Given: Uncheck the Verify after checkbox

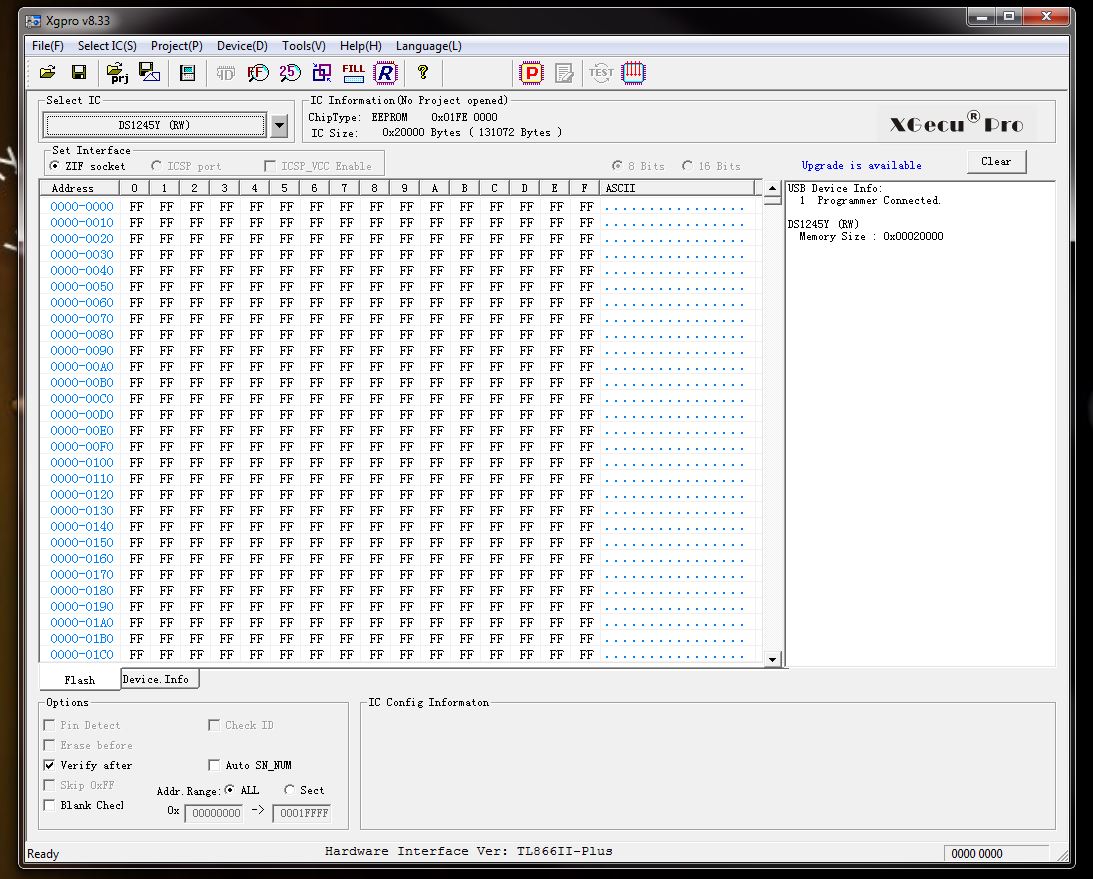Looking at the screenshot, I should (x=49, y=765).
